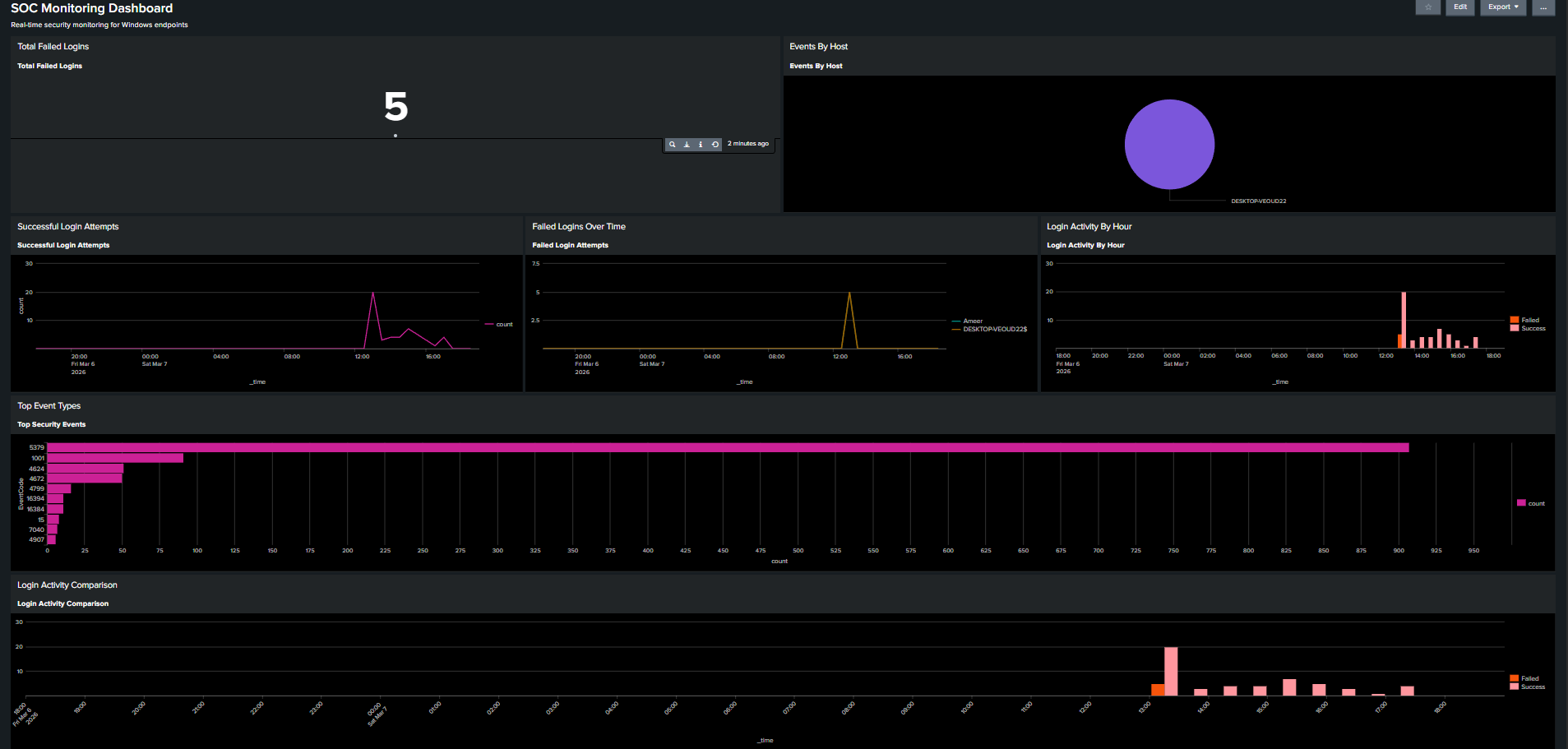1568x749 pixels.
Task: Favorite the dashboard with the star icon
Action: pyautogui.click(x=1428, y=7)
